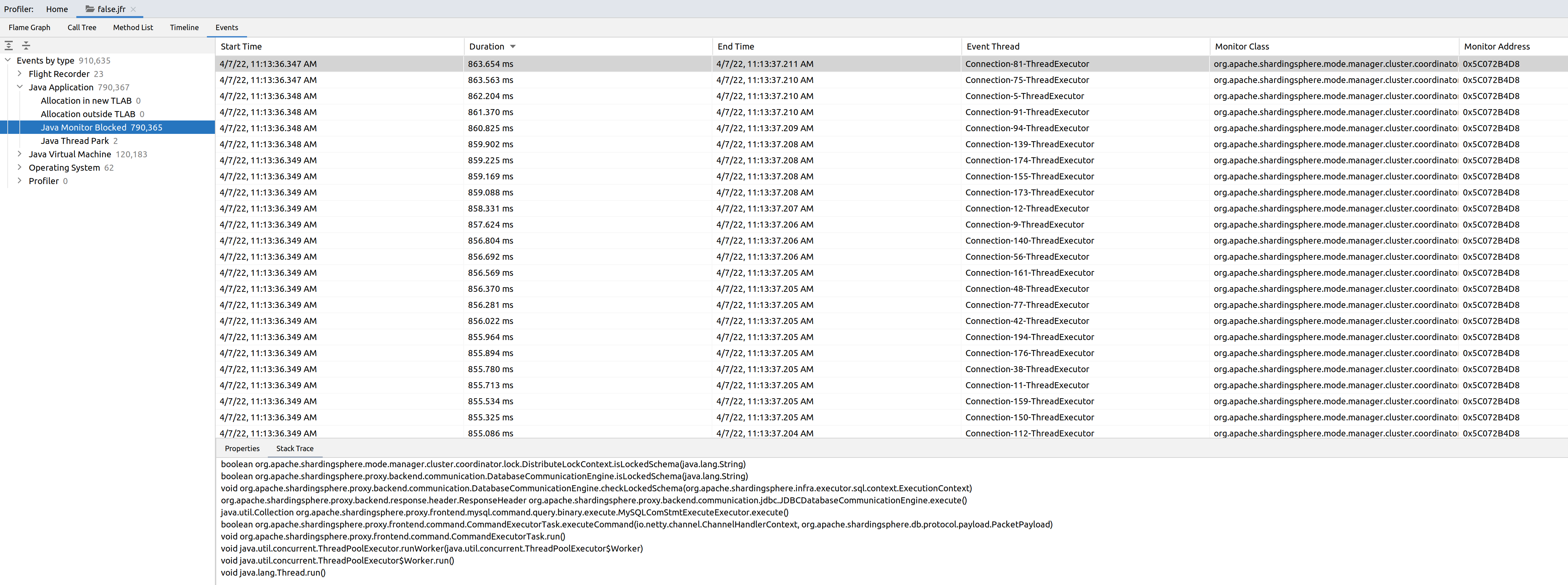Select row for Connection-75-ThreadExecutor

(x=892, y=80)
